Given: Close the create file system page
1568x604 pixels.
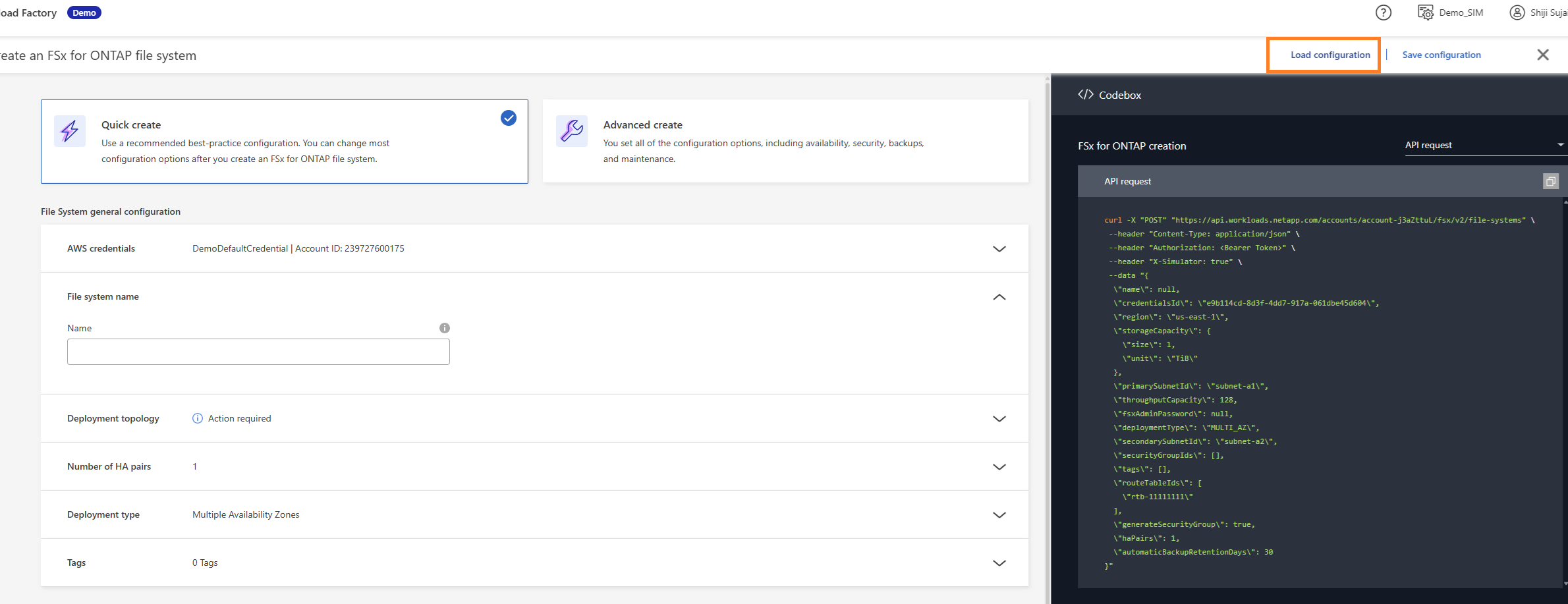Looking at the screenshot, I should click(1543, 55).
